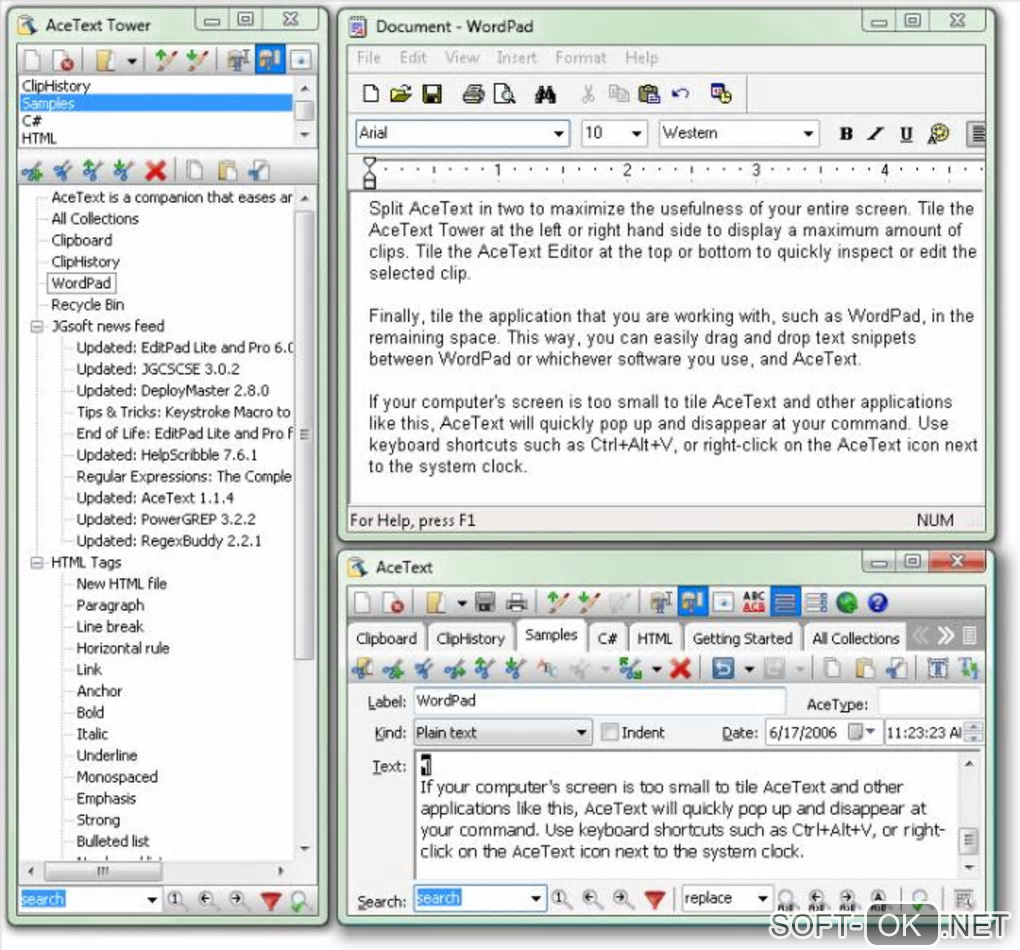The image size is (1020, 950).
Task: Toggle Underline in WordPad format bar
Action: point(906,134)
